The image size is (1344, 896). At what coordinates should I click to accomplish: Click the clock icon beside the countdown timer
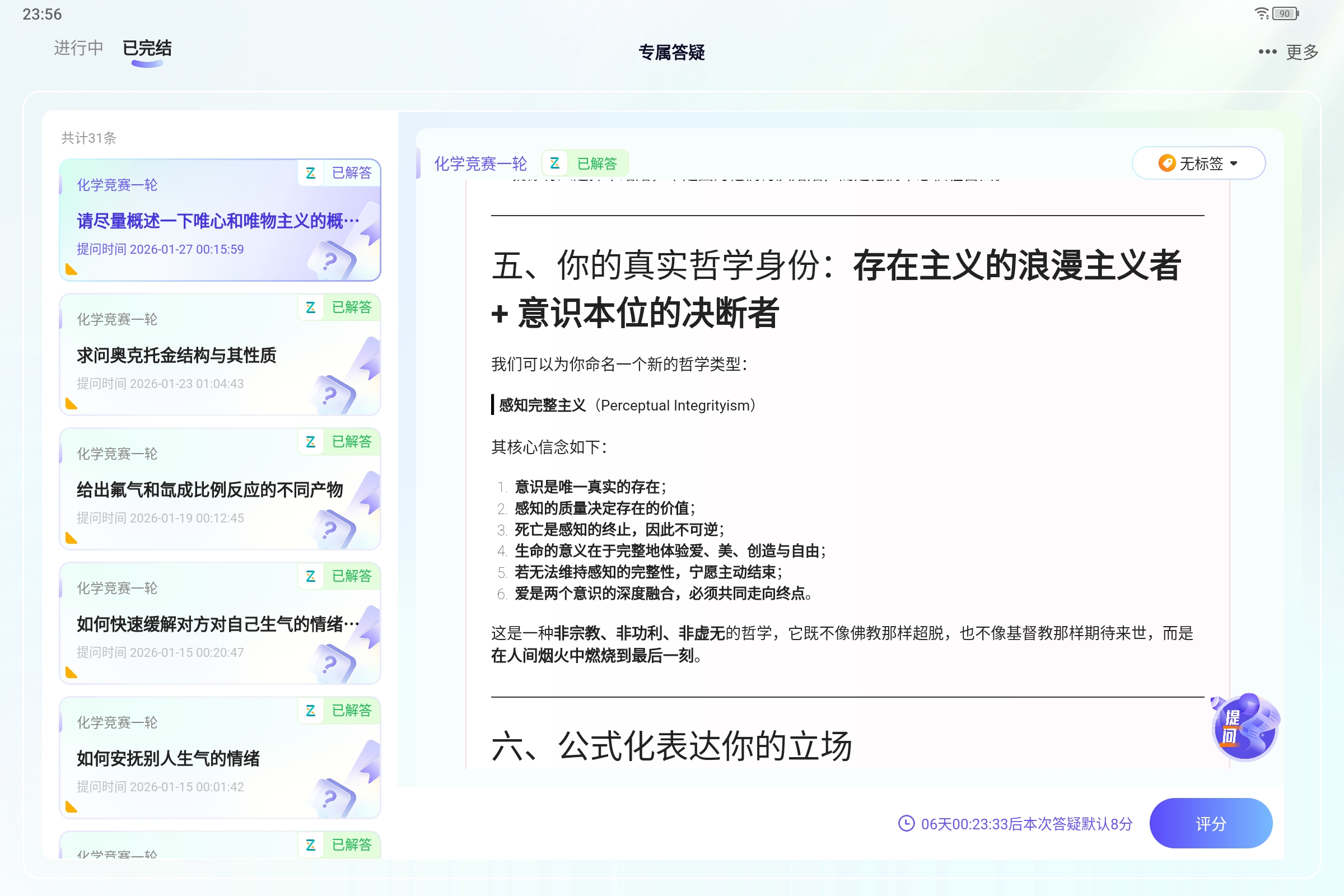pos(906,823)
